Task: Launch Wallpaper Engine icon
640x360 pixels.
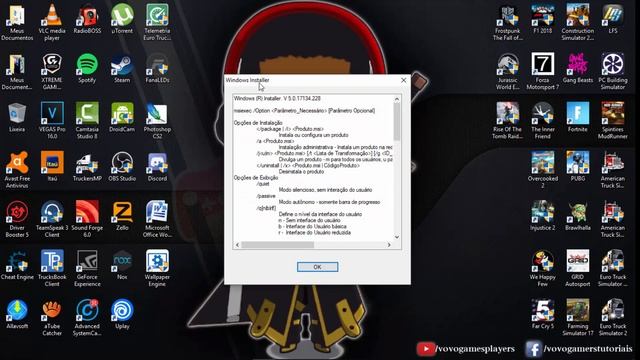Action: click(157, 268)
